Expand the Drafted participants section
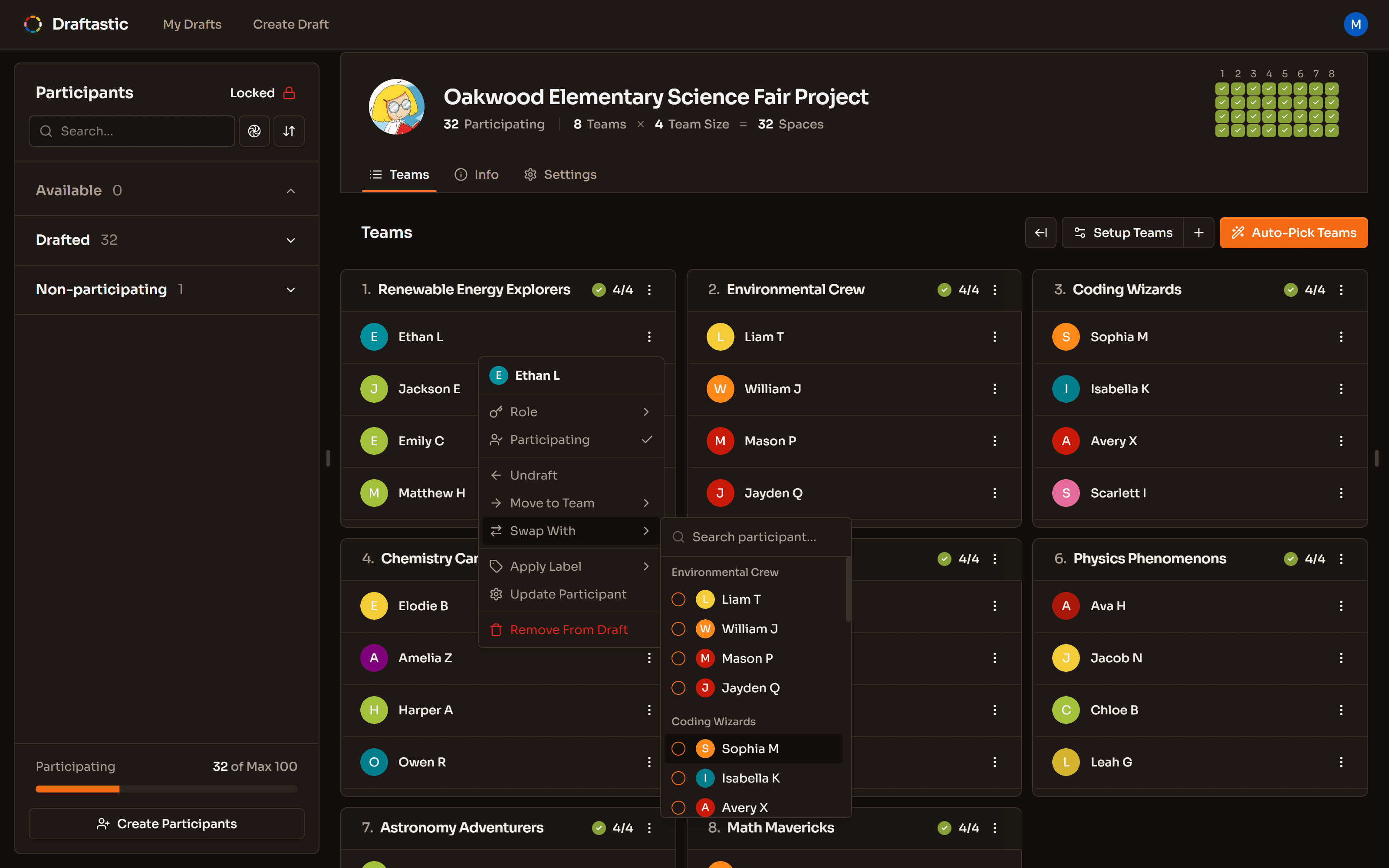The height and width of the screenshot is (868, 1389). [x=290, y=240]
